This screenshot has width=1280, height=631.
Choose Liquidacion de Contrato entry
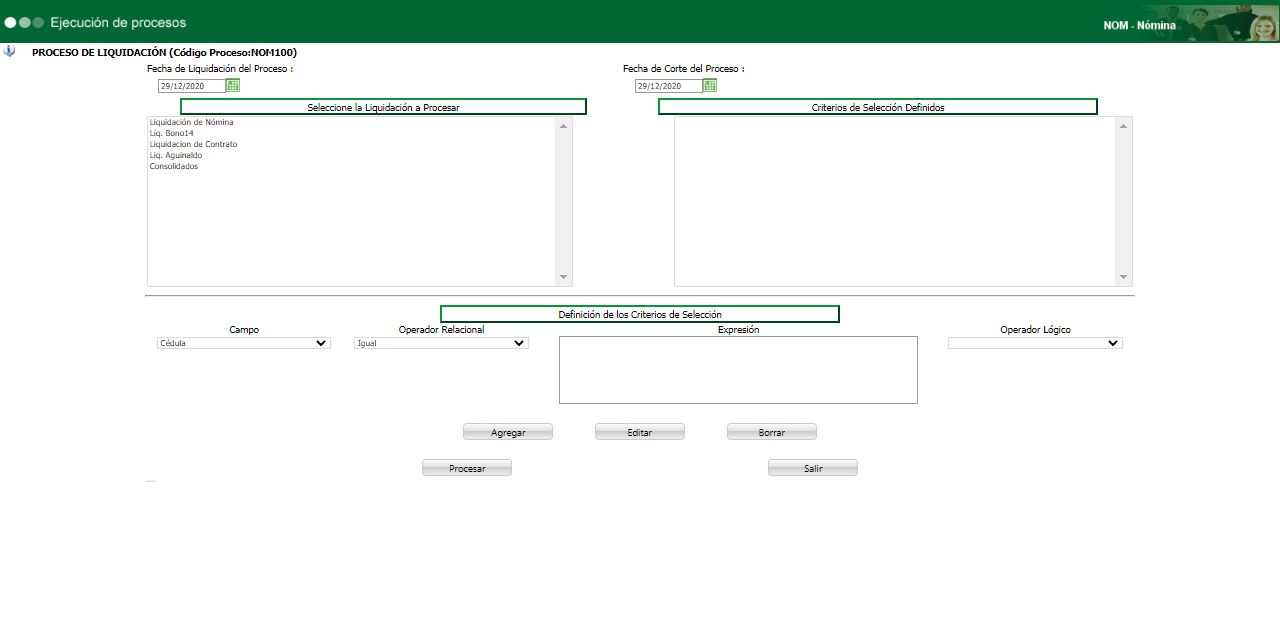coord(193,144)
